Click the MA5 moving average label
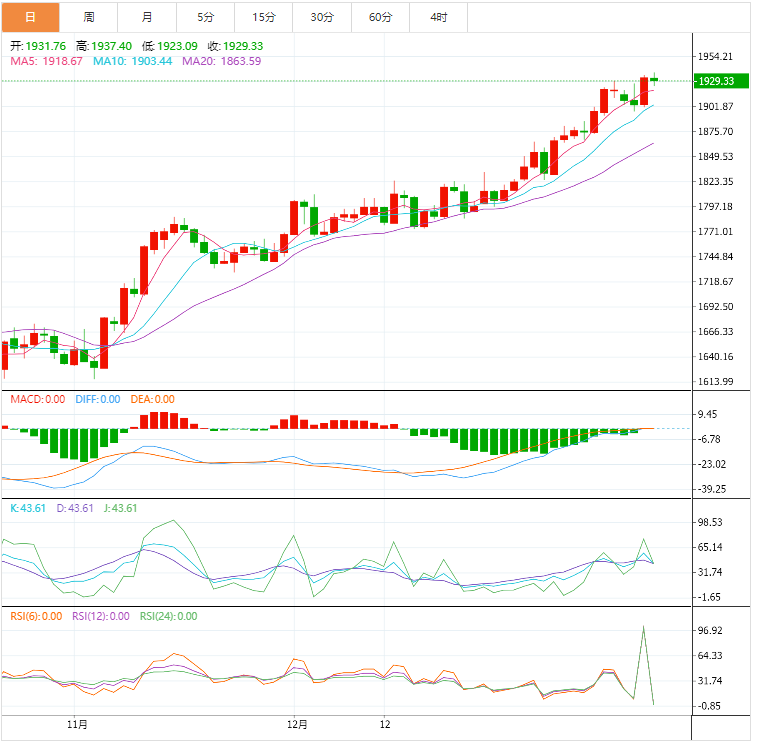The height and width of the screenshot is (746, 758). [47, 61]
